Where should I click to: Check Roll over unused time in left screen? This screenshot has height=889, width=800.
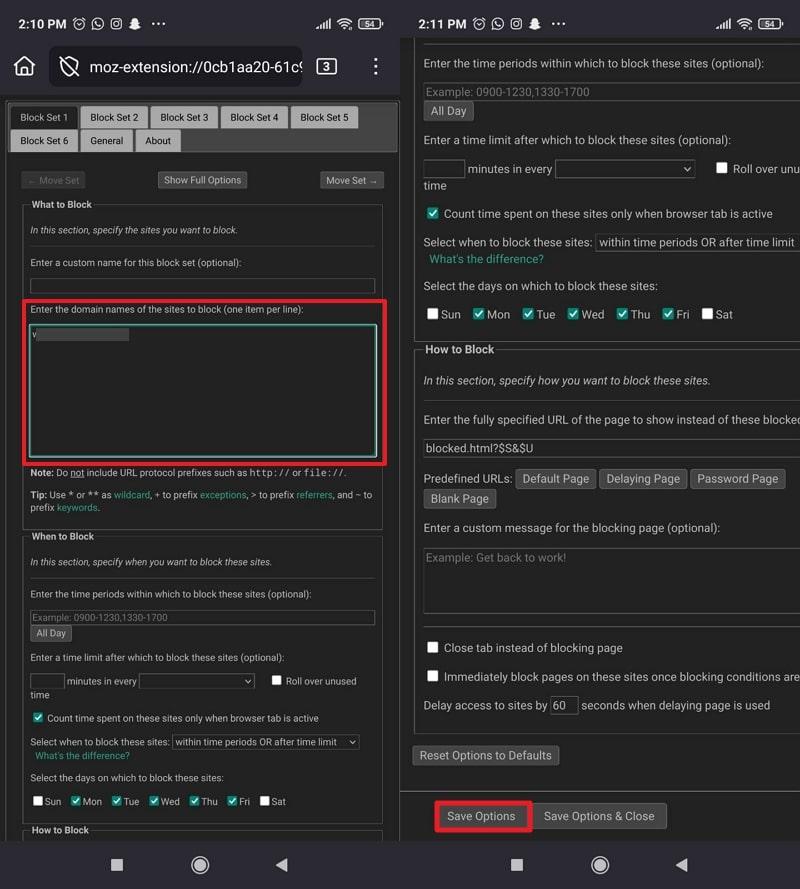(277, 681)
